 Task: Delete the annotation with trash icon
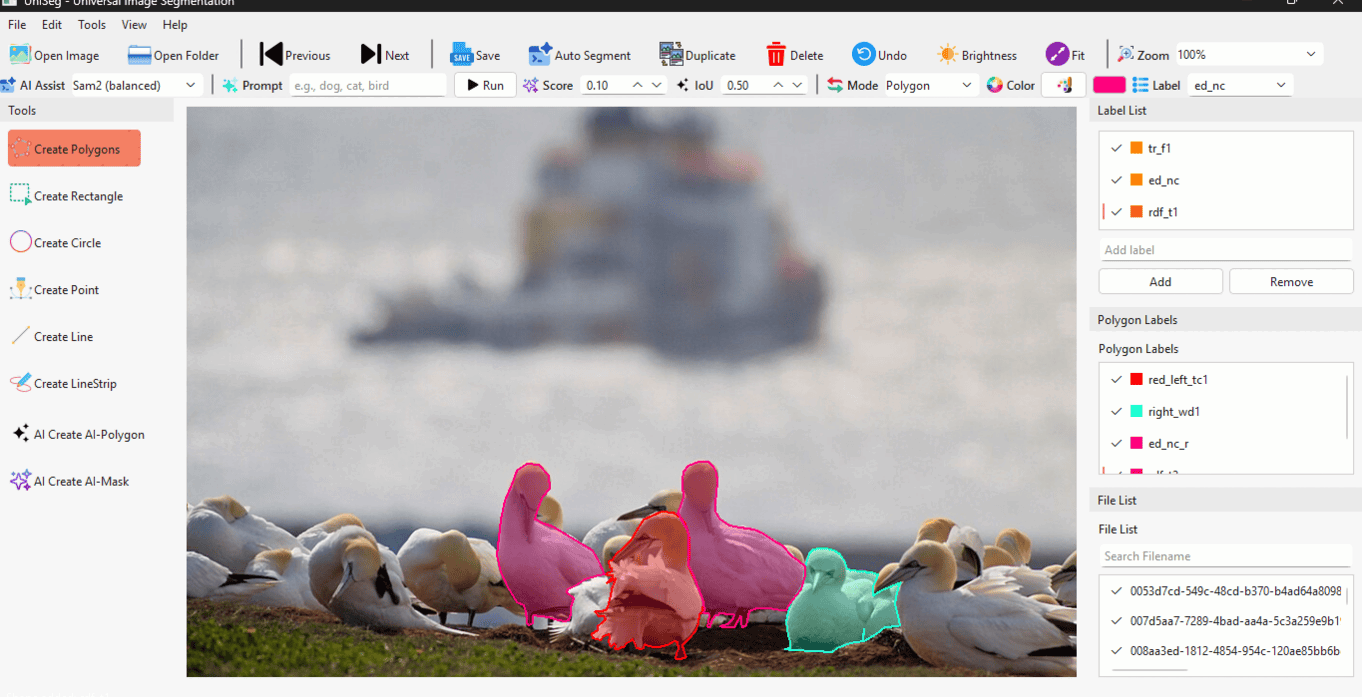[x=776, y=55]
